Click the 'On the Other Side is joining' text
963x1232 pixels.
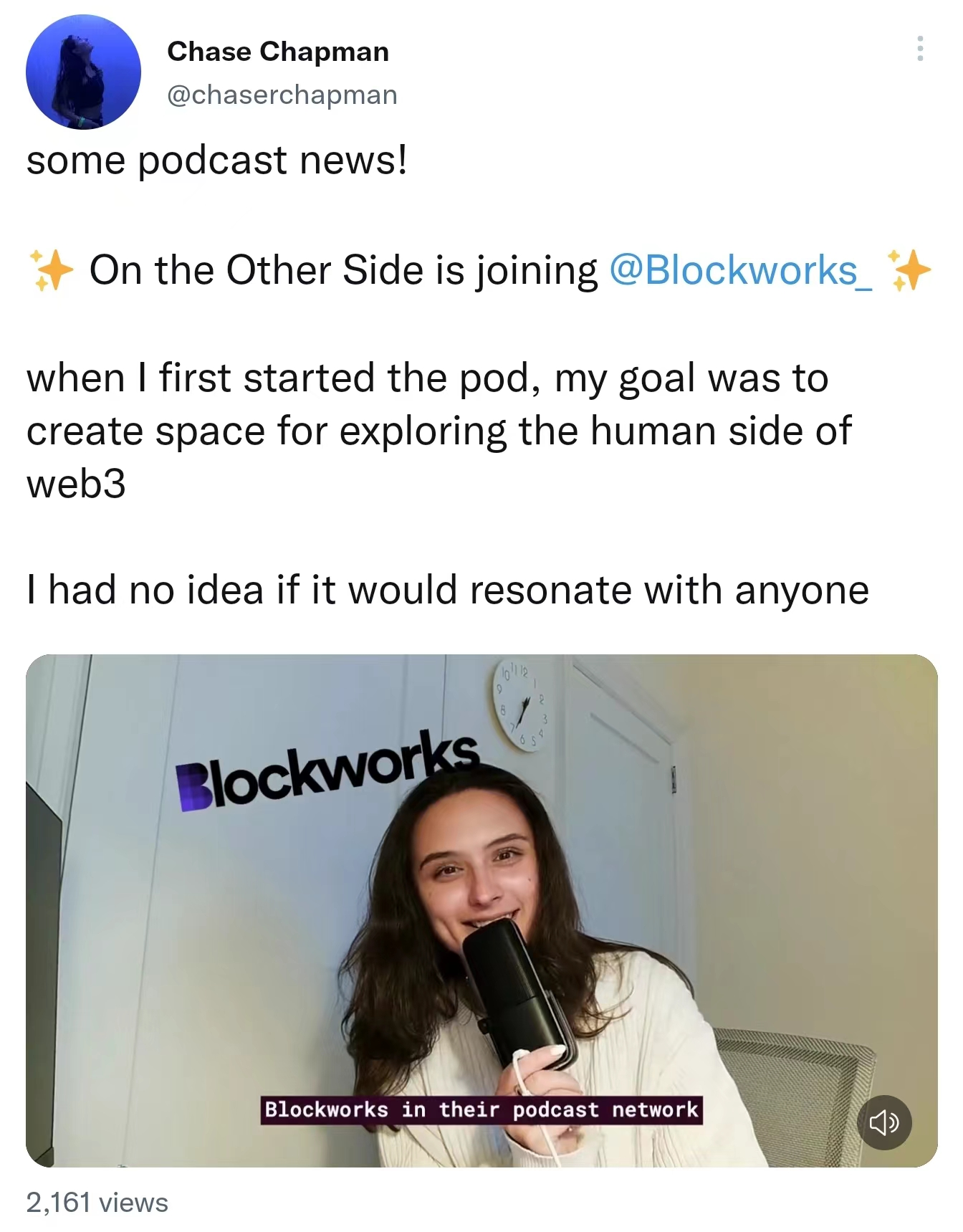(343, 271)
